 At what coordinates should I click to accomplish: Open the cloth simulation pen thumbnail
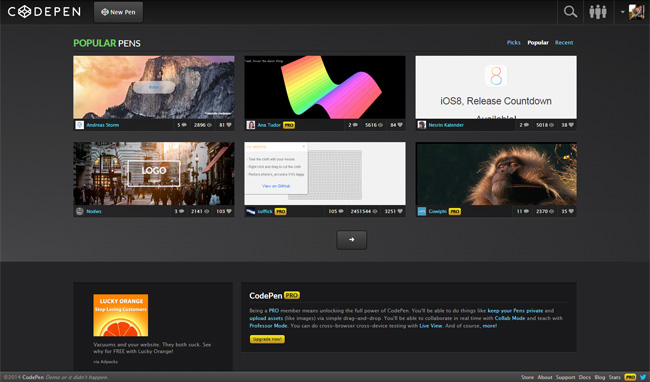point(325,174)
